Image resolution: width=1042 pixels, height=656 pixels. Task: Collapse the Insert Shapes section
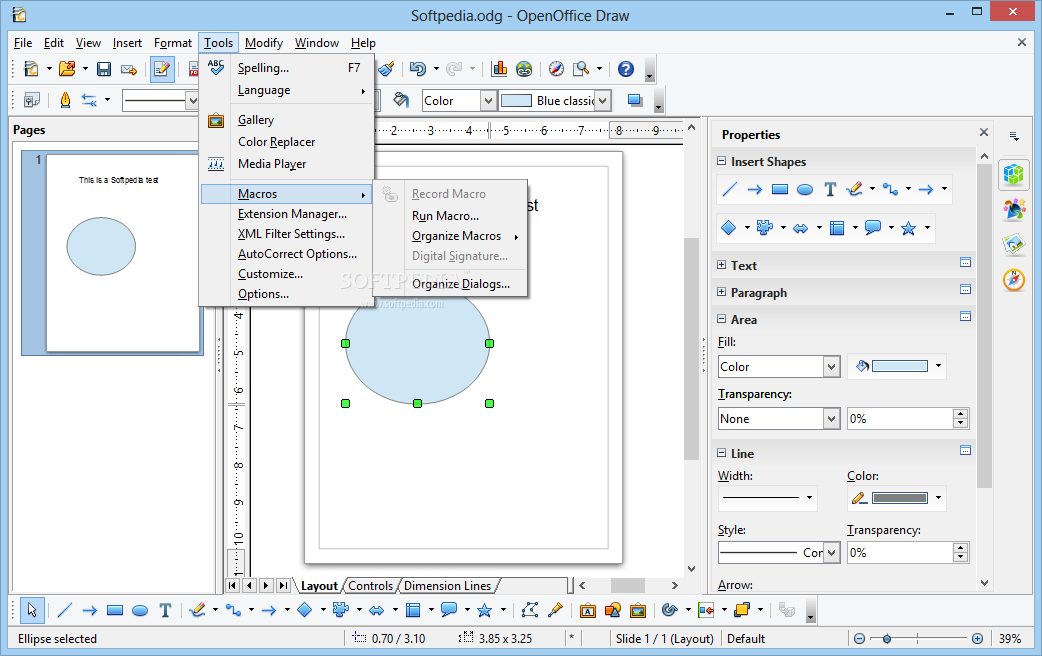tap(722, 161)
